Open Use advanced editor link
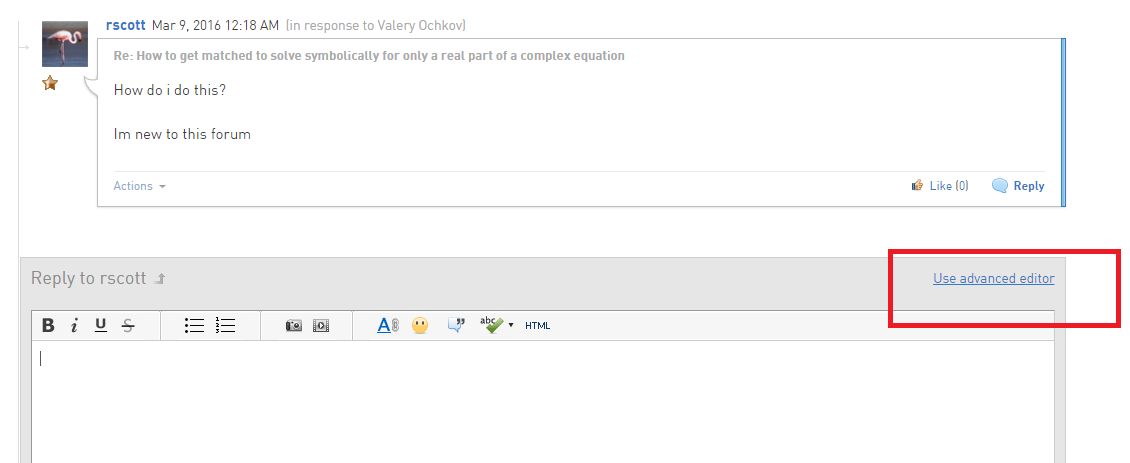The width and height of the screenshot is (1130, 463). tap(994, 278)
